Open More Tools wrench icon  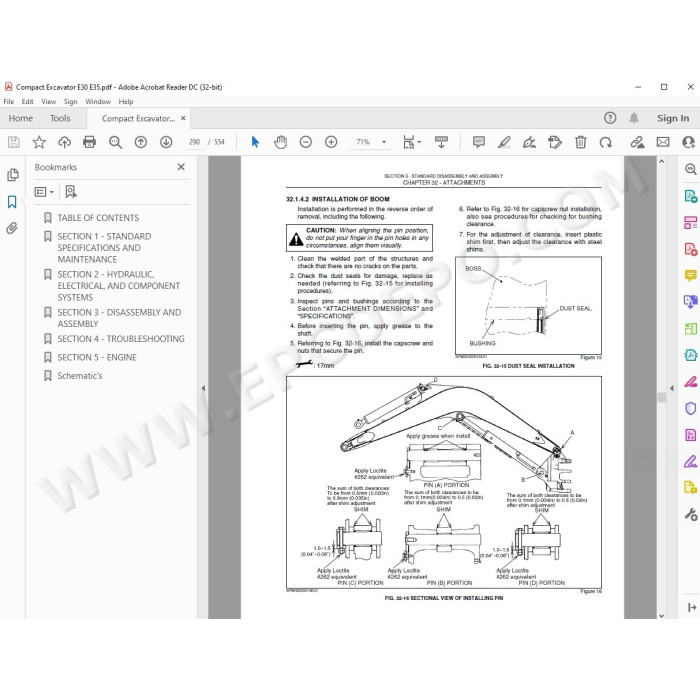point(691,515)
